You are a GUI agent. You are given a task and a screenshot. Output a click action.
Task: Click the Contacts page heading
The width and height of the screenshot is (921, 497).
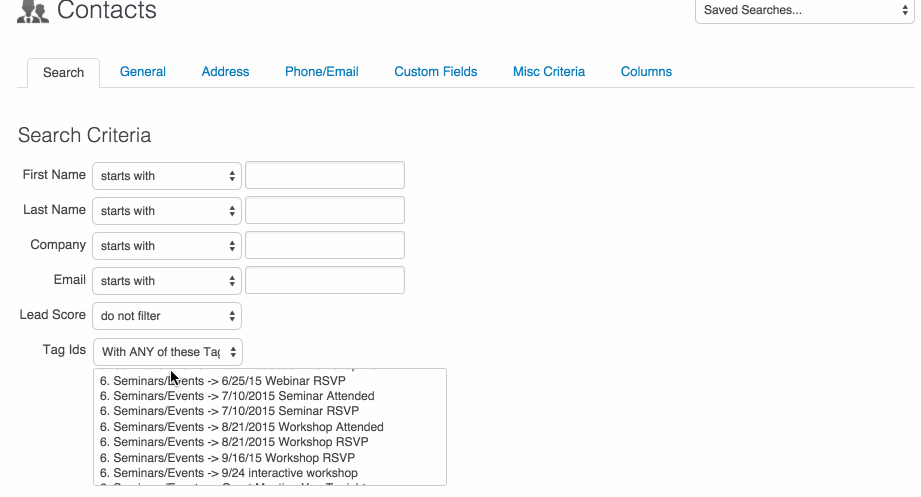point(107,11)
